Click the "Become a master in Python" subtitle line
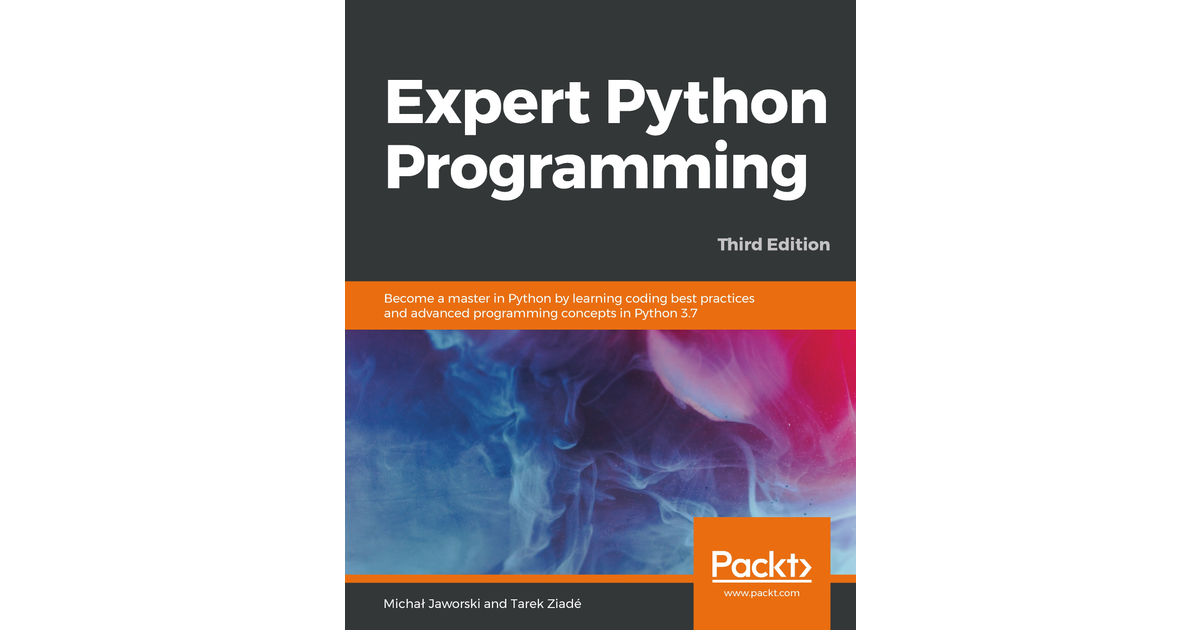Viewport: 1200px width, 630px height. click(x=569, y=298)
